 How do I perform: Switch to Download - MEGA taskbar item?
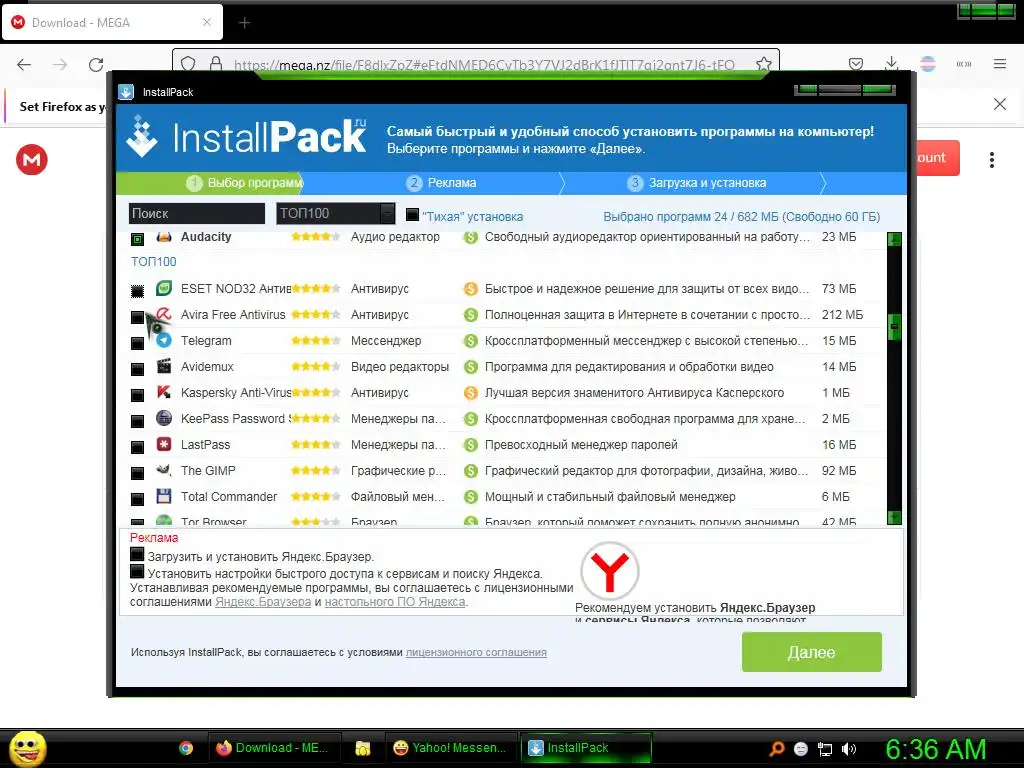[x=273, y=748]
